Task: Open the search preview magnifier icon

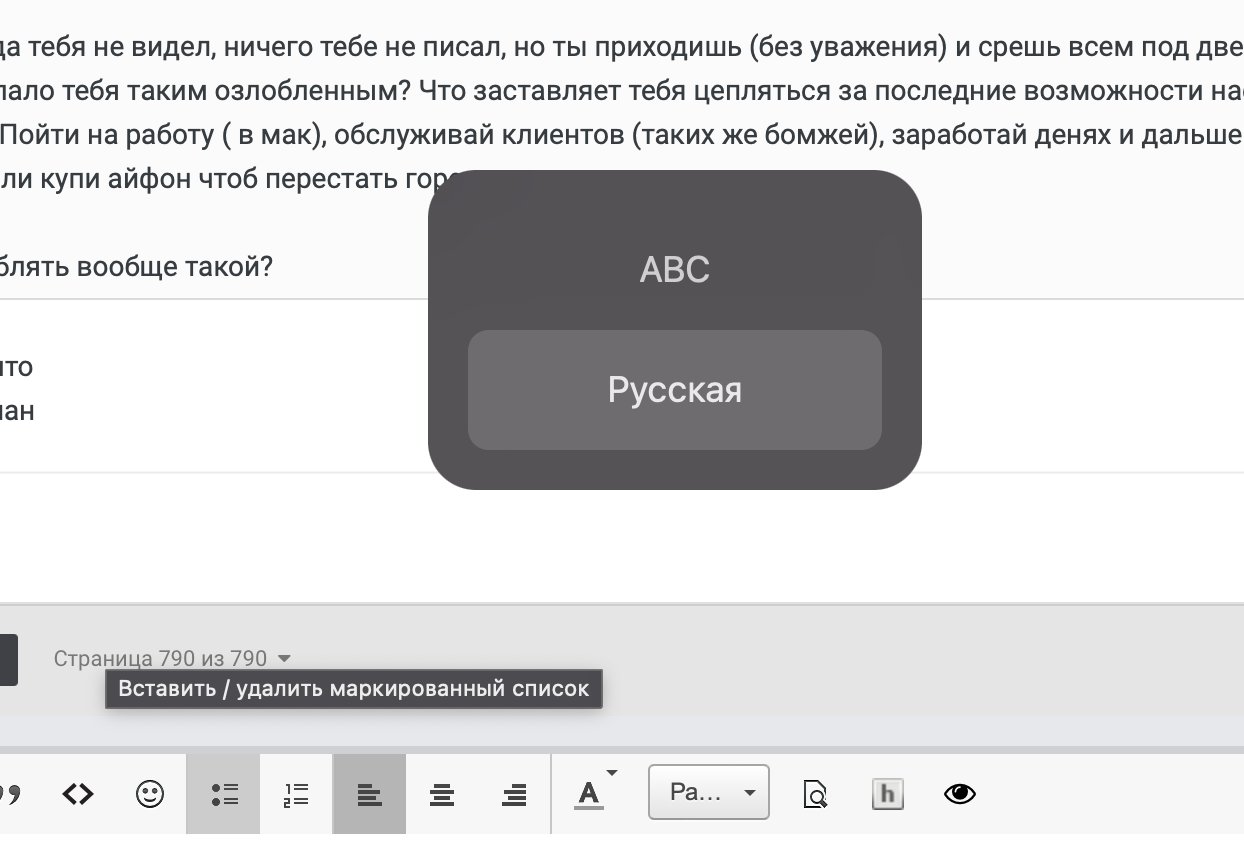Action: [x=815, y=794]
